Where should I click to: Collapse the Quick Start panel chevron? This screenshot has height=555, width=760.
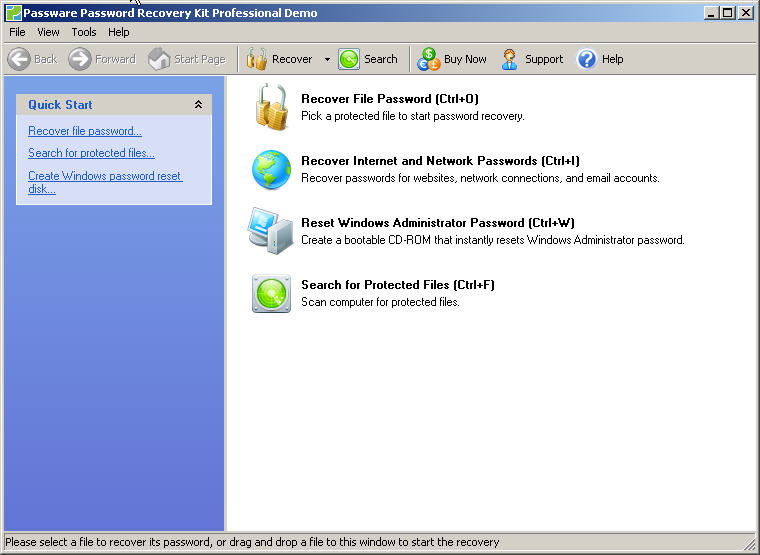(x=198, y=104)
